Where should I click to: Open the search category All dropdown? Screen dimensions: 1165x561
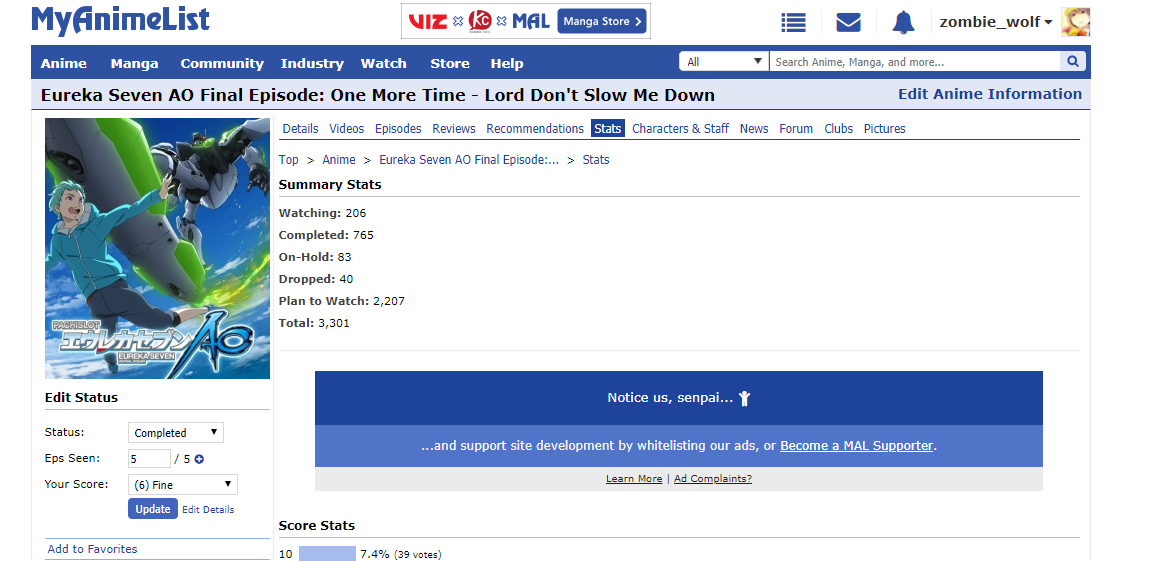click(724, 62)
